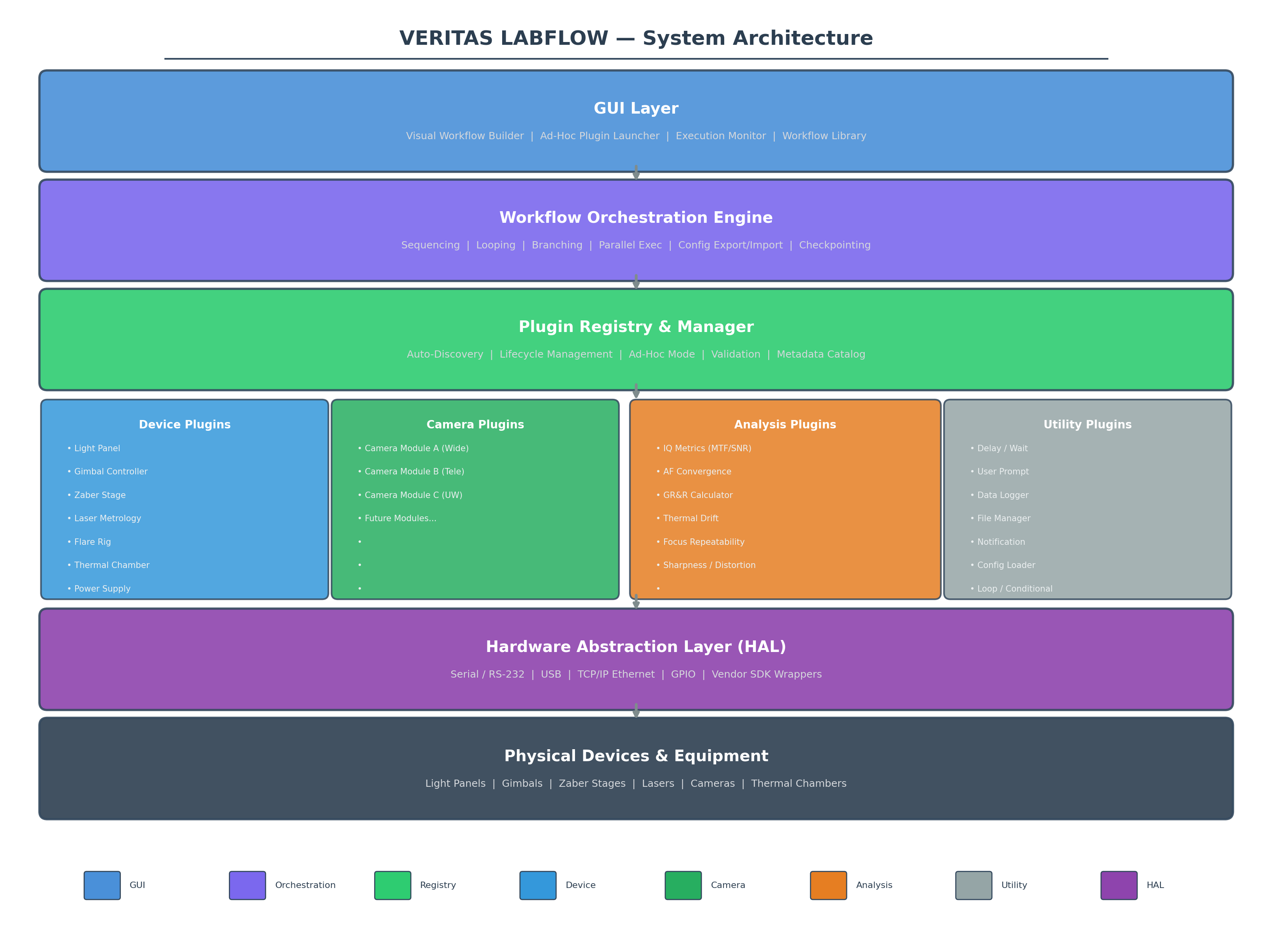The width and height of the screenshot is (1272, 952).
Task: Click 'Visual Workflow Builder' in GUI Layer
Action: pyautogui.click(x=465, y=136)
